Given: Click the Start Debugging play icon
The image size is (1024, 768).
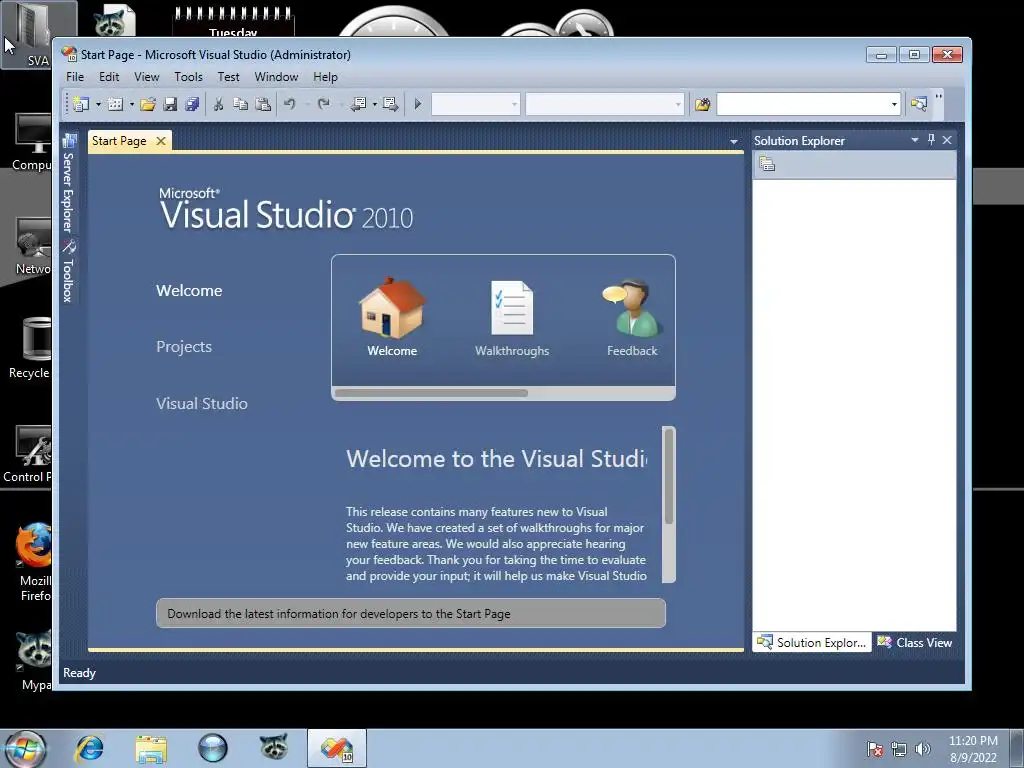Looking at the screenshot, I should [418, 104].
